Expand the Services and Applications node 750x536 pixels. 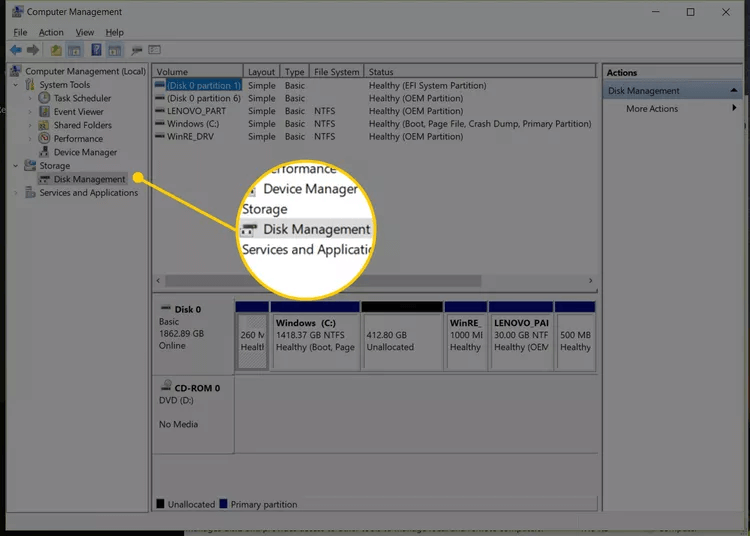coord(16,193)
